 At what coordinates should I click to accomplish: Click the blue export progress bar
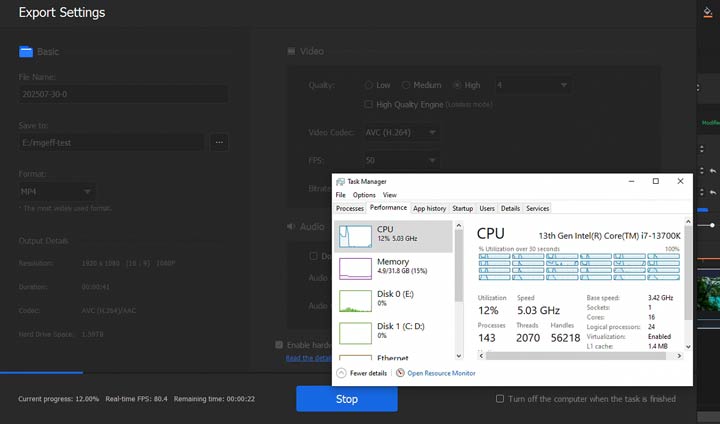pyautogui.click(x=41, y=373)
